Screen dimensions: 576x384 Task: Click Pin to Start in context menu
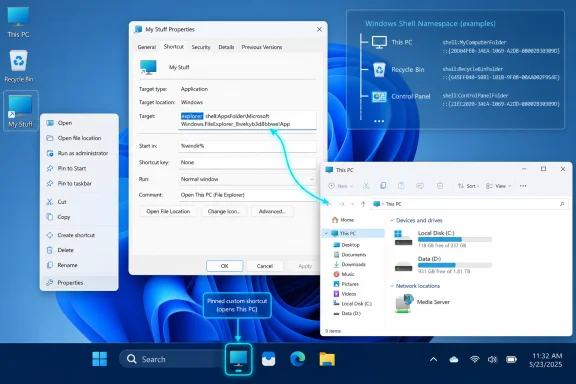coord(79,168)
